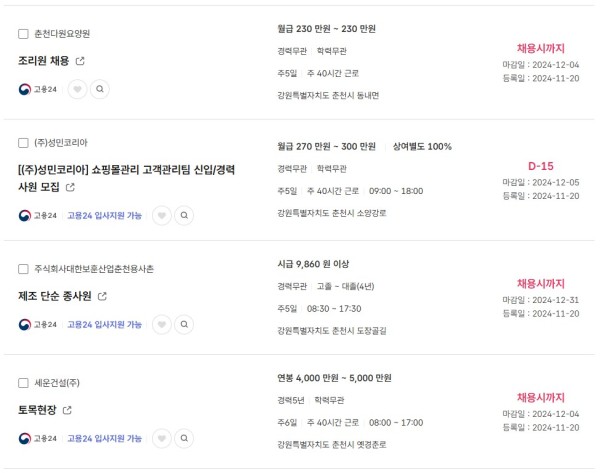Click 고용24 입사지원 가능 on 성민코리아 listing
The image size is (600, 473).
(x=104, y=215)
